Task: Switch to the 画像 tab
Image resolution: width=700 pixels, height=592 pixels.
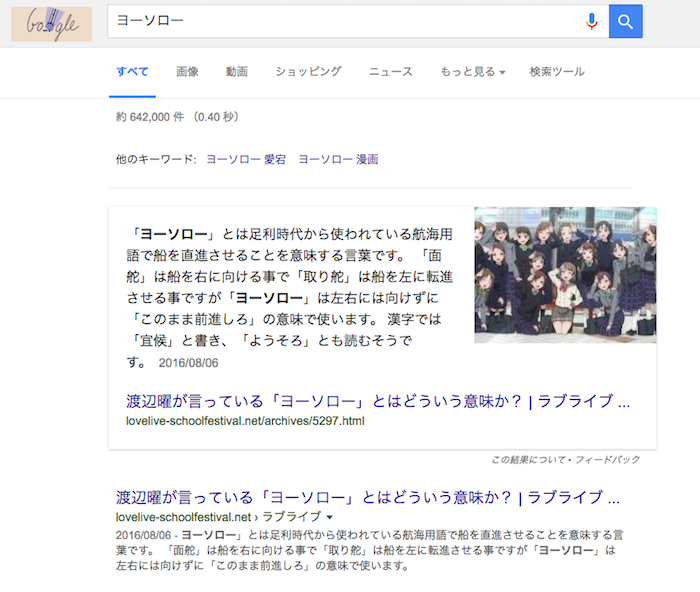Action: coord(188,71)
